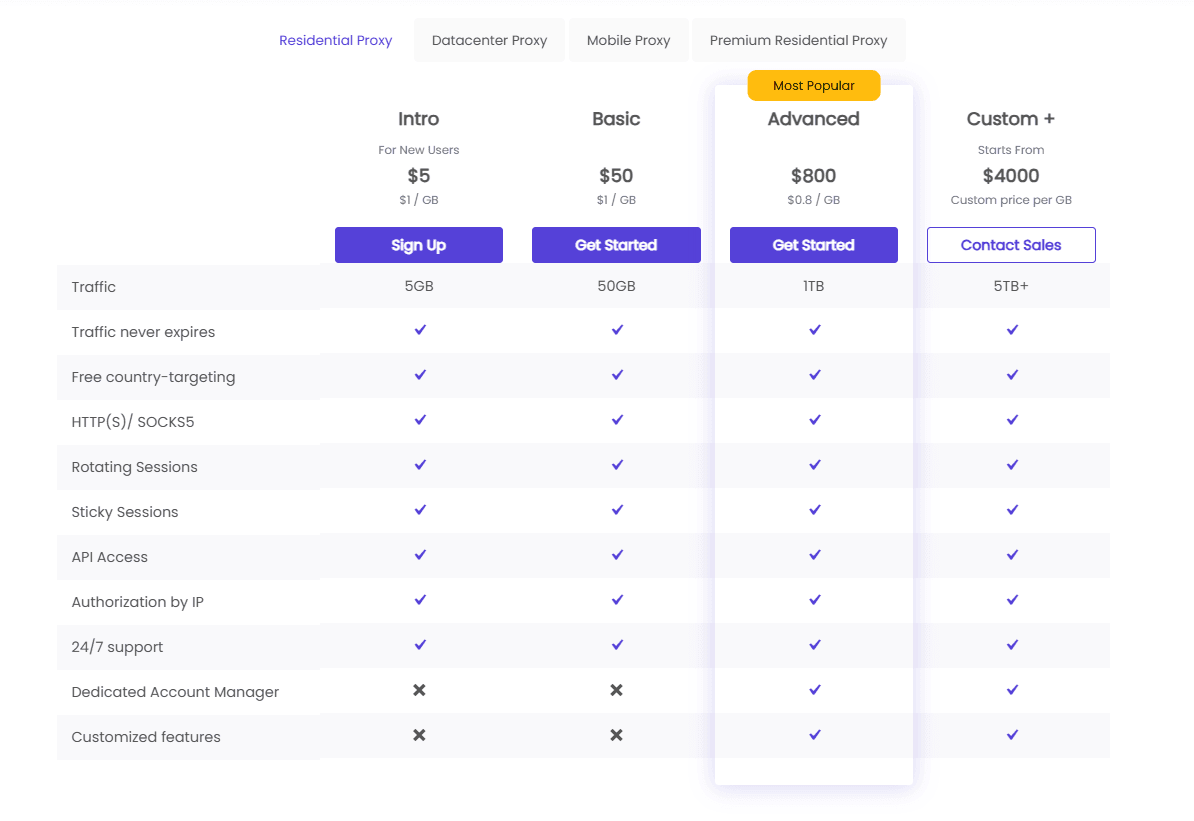Screen dimensions: 1194x821
Task: Click the Sign Up button for Intro plan
Action: [x=419, y=245]
